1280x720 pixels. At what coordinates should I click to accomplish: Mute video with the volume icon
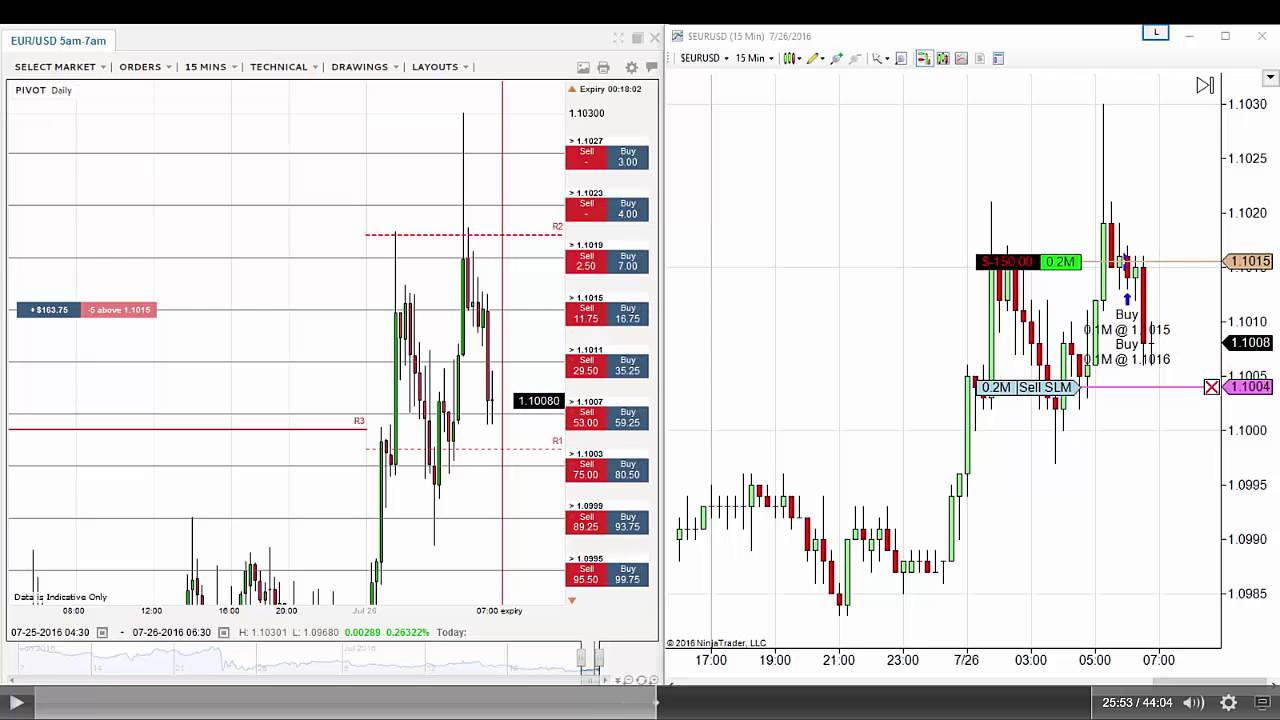click(x=1194, y=703)
